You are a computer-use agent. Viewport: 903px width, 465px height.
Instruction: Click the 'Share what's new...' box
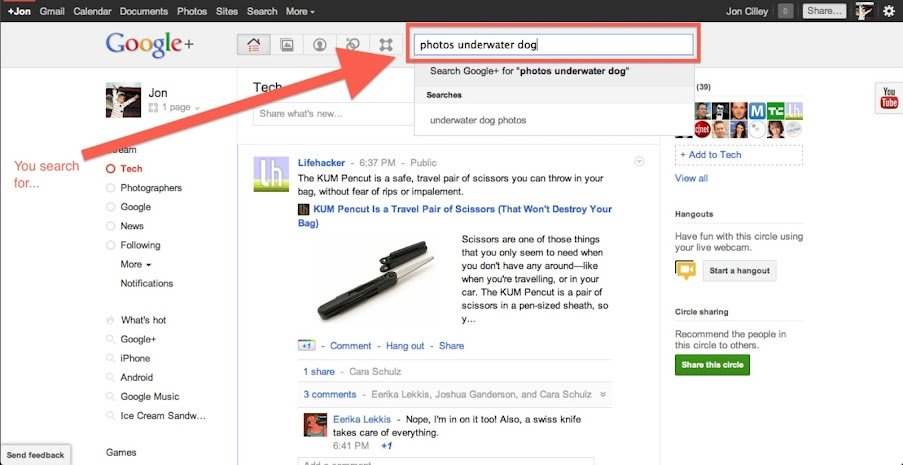click(334, 114)
